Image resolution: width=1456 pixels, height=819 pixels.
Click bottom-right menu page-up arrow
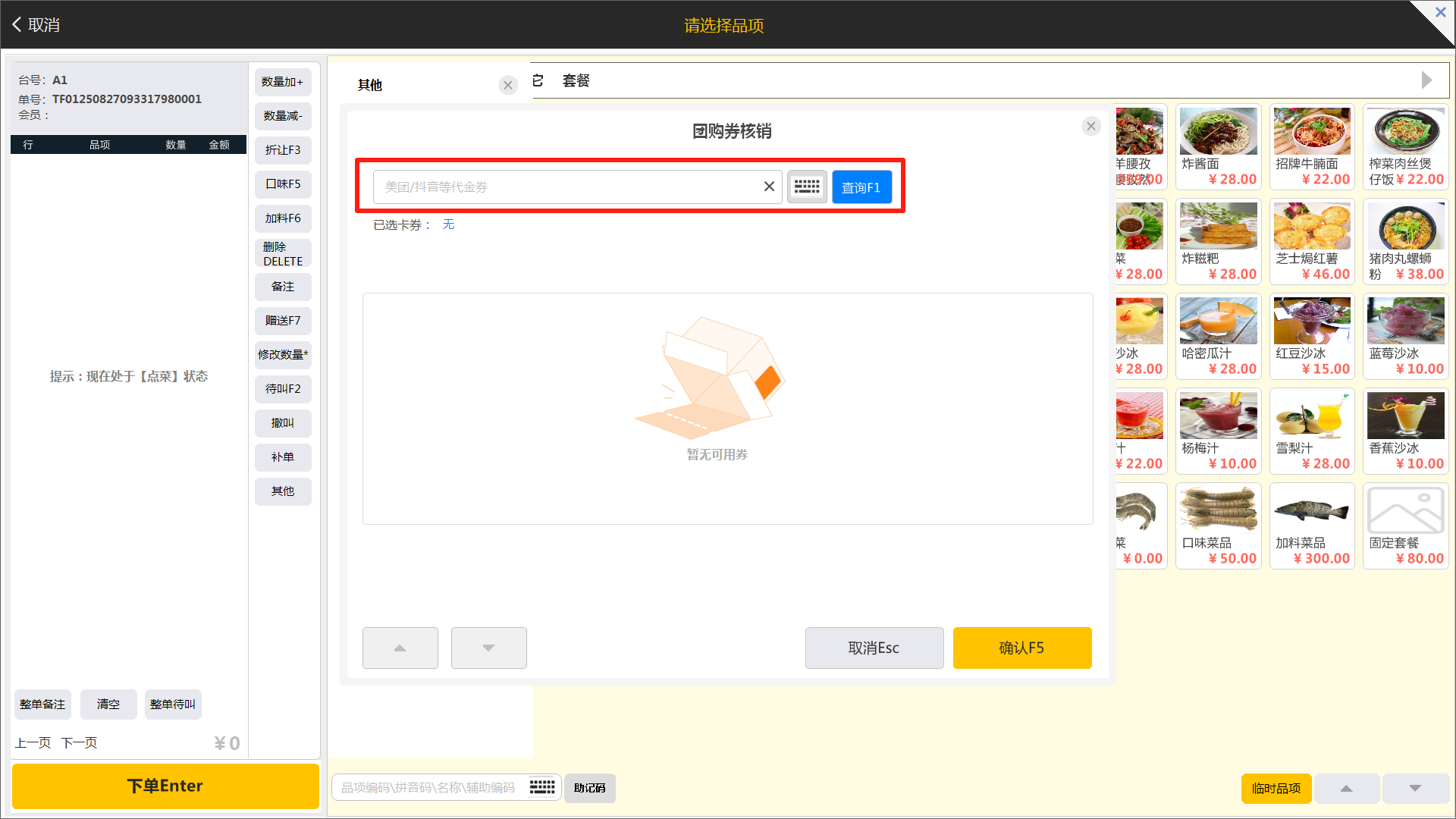pyautogui.click(x=1347, y=789)
